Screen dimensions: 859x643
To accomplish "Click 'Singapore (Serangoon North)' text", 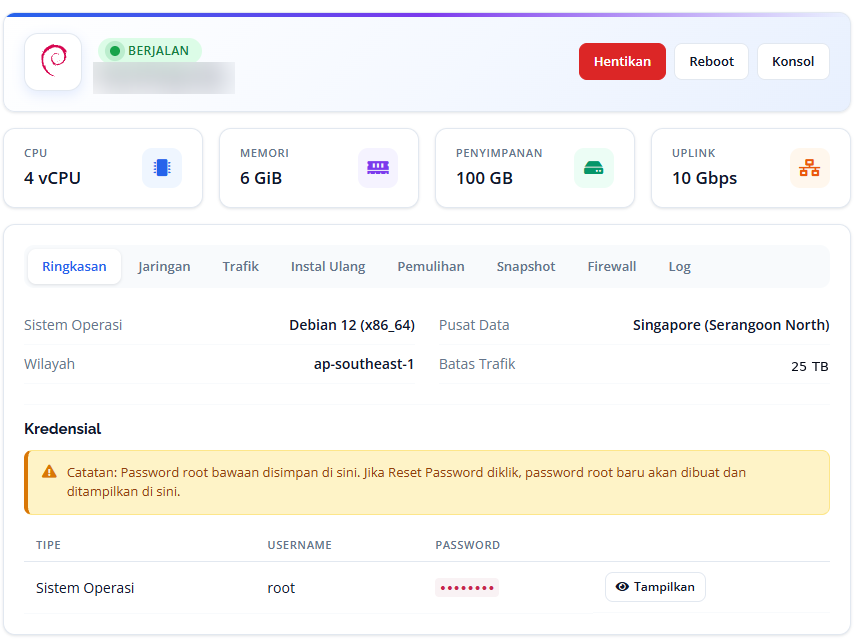I will pos(731,325).
